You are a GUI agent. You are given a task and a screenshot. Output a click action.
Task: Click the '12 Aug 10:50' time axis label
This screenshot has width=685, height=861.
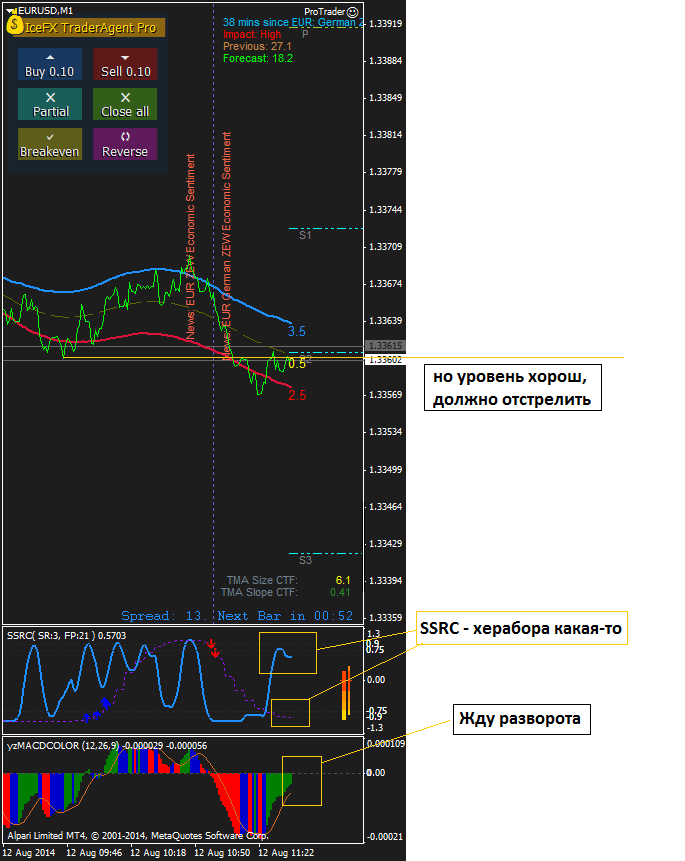point(222,853)
